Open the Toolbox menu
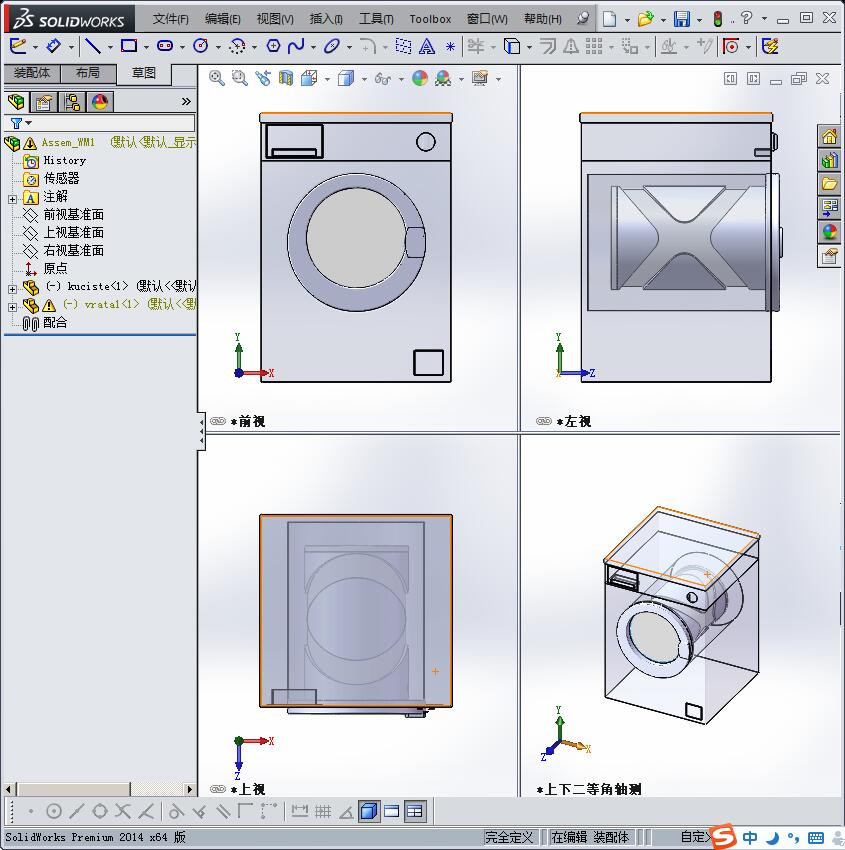This screenshot has height=850, width=845. (430, 19)
